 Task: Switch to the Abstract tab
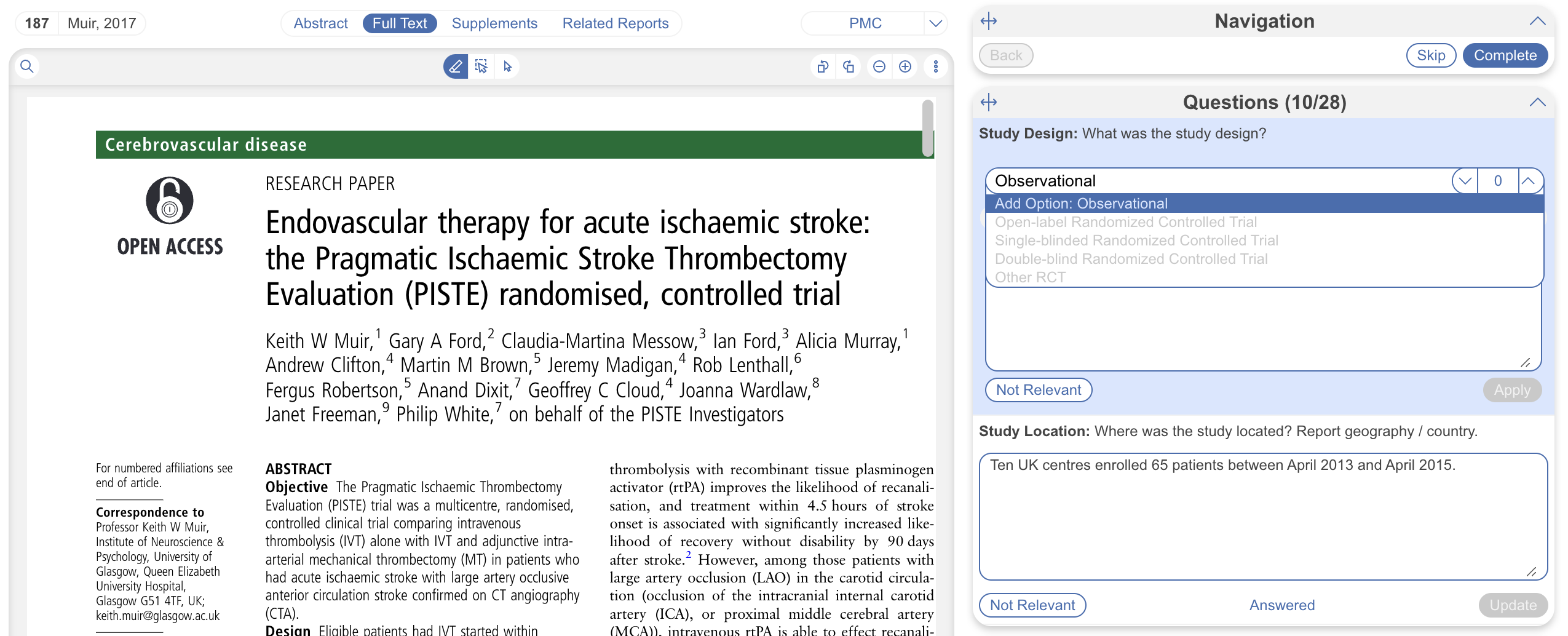point(320,23)
